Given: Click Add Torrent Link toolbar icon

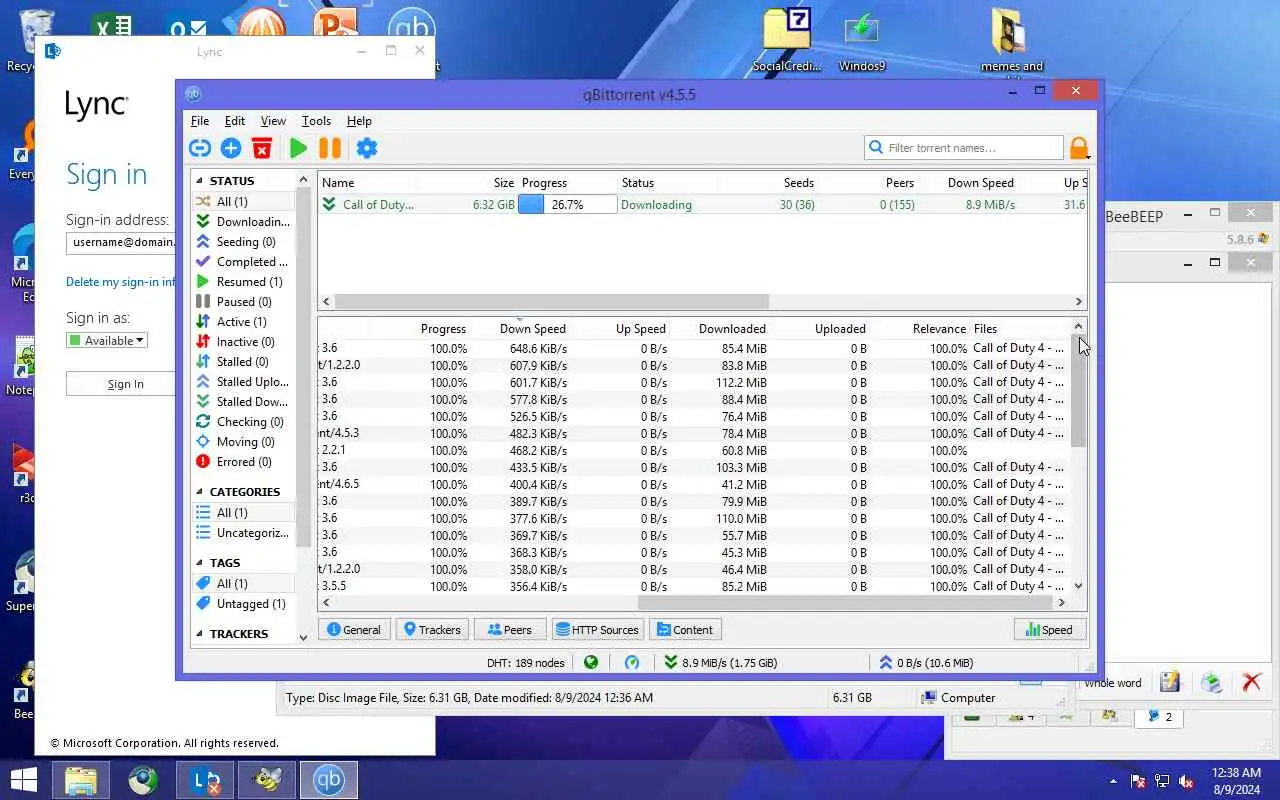Looking at the screenshot, I should [x=200, y=148].
